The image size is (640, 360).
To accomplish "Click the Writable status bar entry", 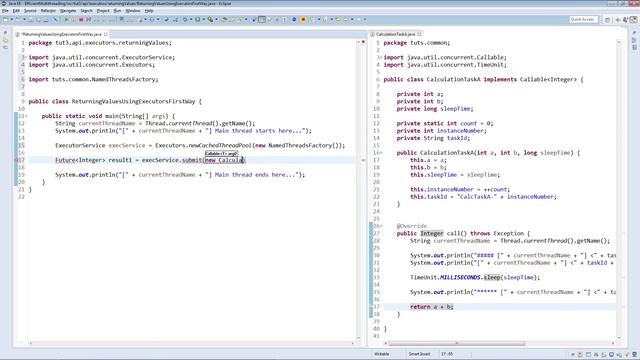I will tap(382, 354).
